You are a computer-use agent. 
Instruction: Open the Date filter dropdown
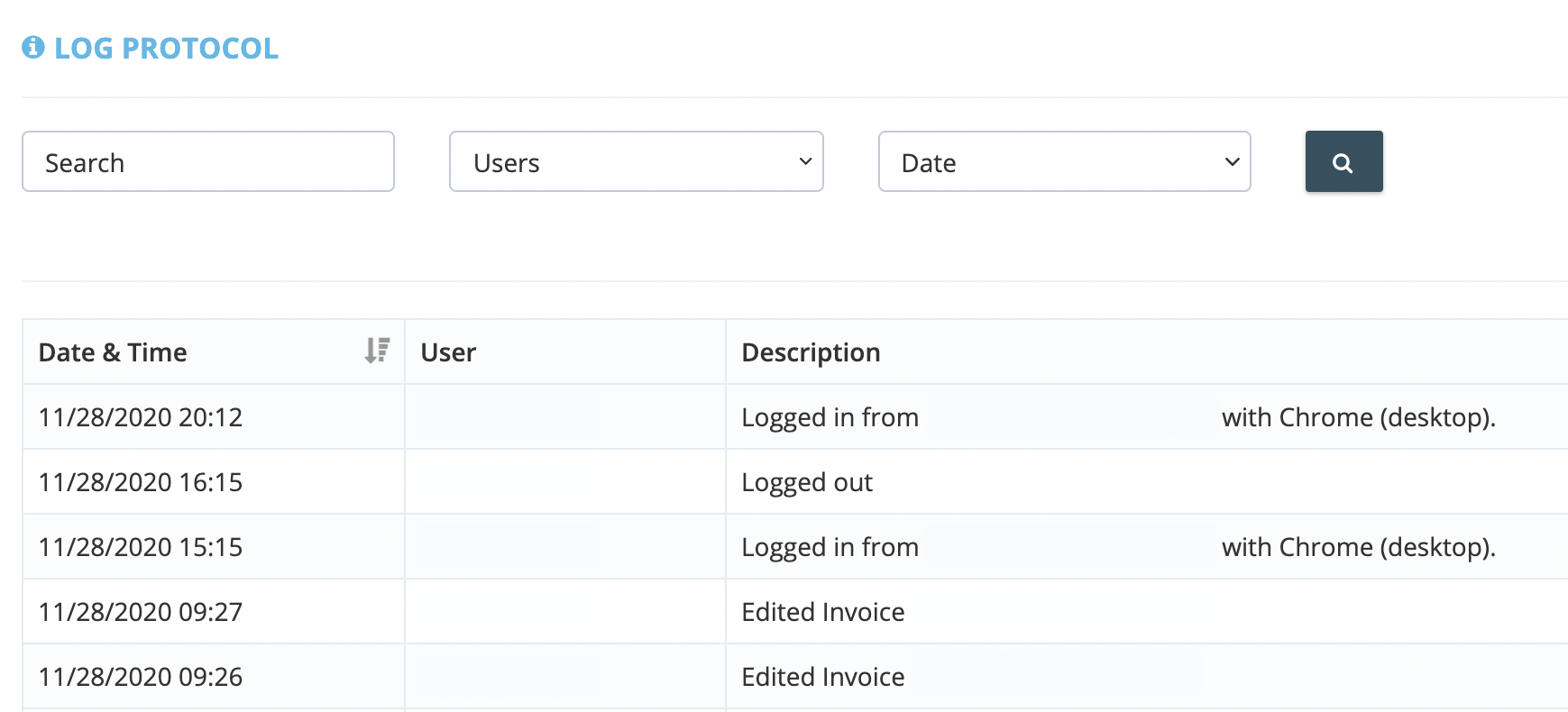tap(1065, 161)
